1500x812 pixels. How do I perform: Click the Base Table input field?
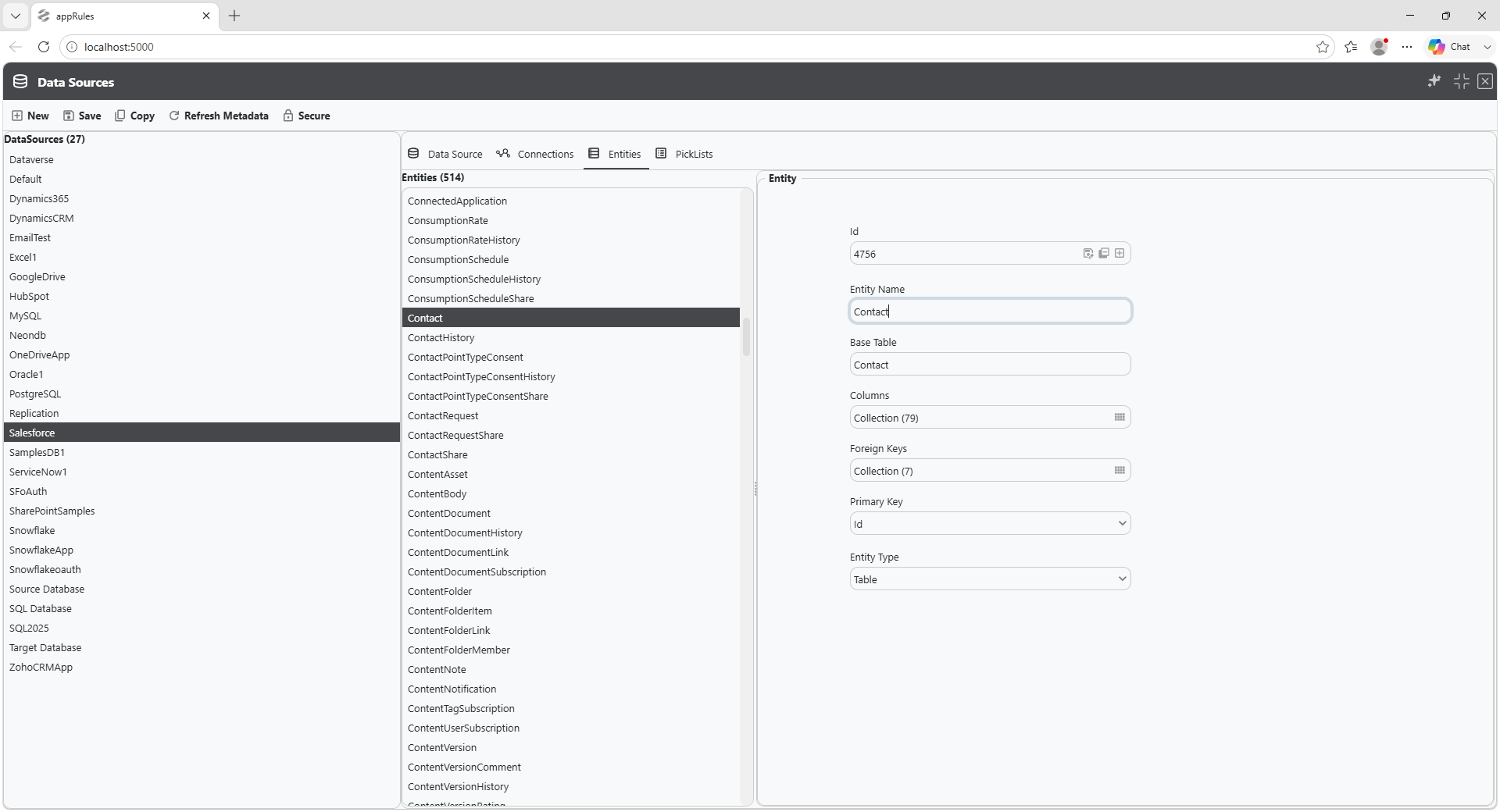[990, 364]
